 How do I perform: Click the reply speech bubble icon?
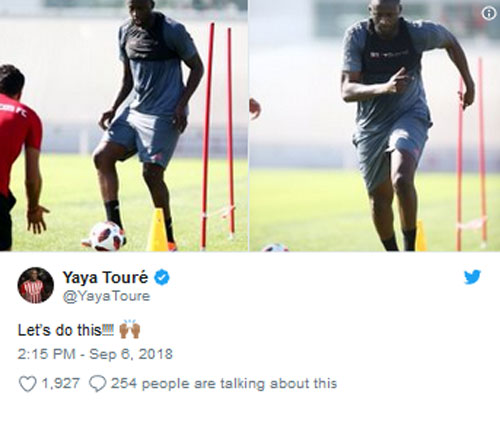click(x=98, y=384)
